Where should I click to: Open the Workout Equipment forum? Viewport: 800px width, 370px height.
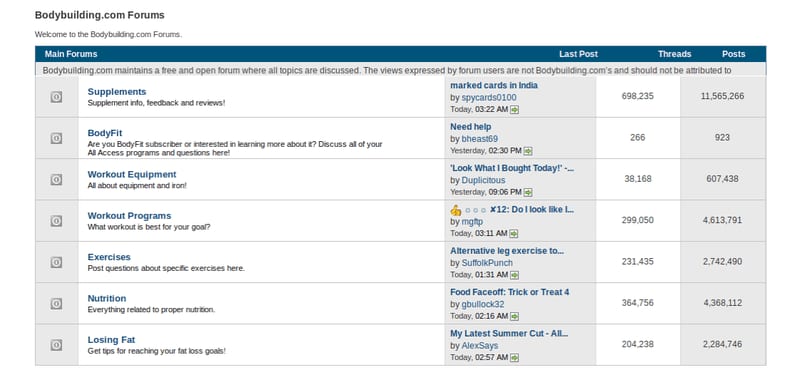132,175
